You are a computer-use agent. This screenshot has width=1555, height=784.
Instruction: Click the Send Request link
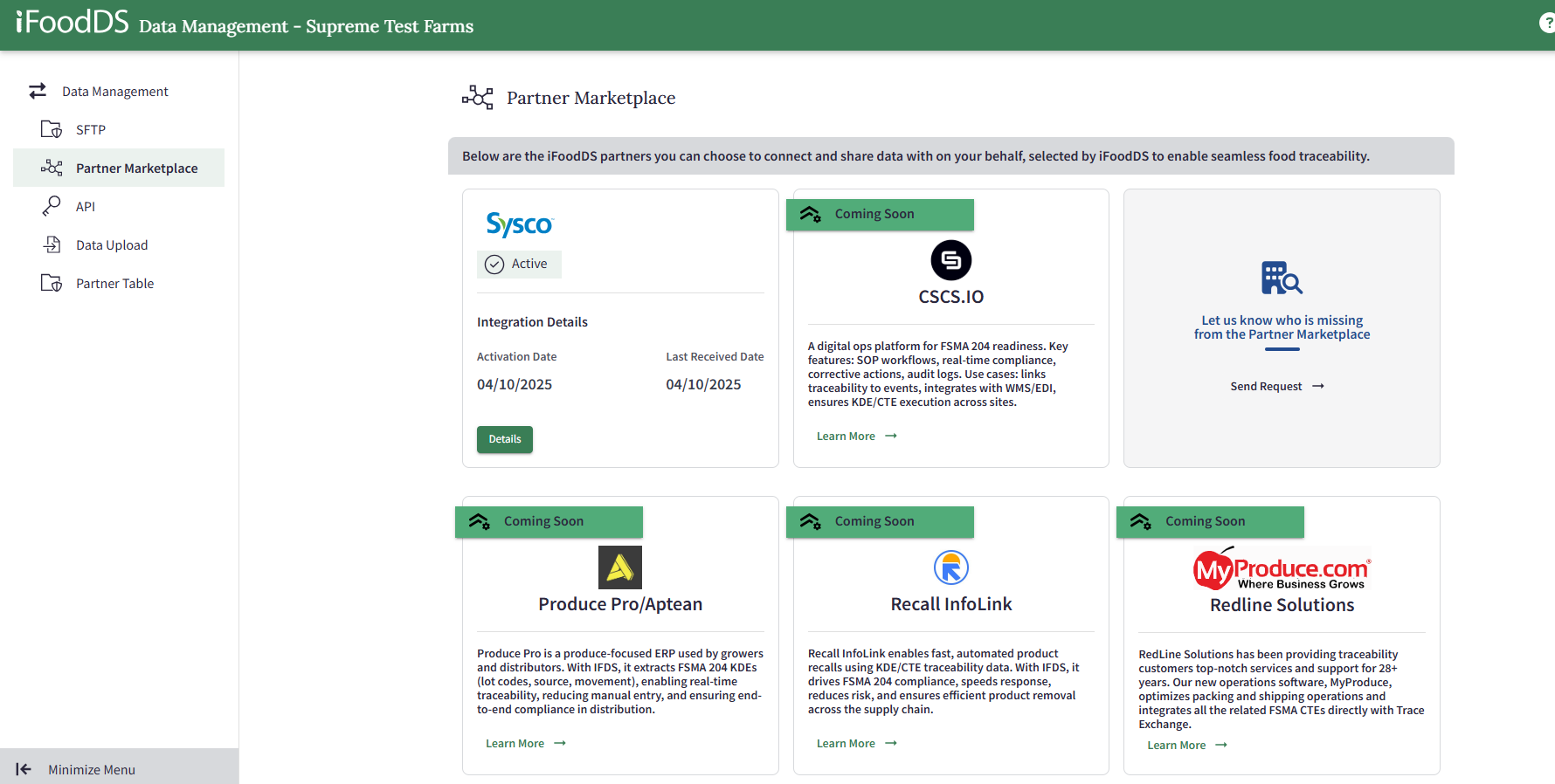coord(1277,386)
